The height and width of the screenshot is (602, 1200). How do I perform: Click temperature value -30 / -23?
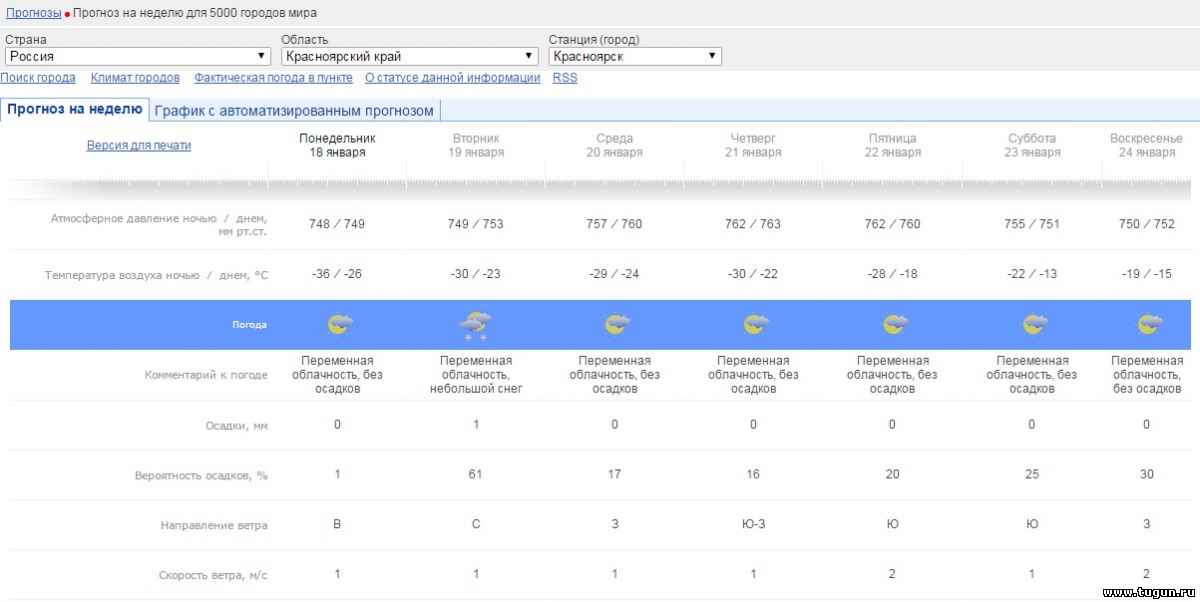click(476, 274)
